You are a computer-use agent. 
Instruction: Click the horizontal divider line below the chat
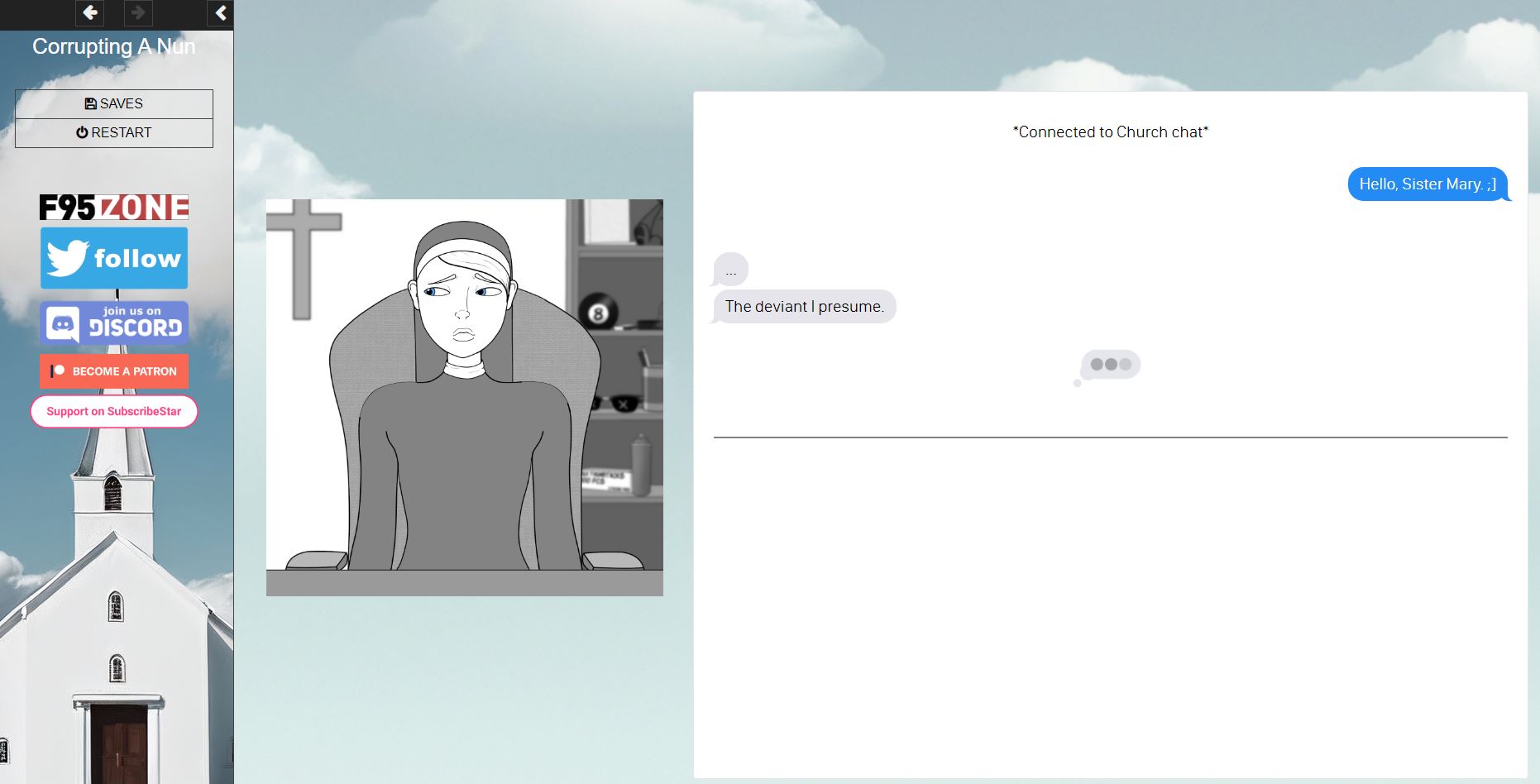(1110, 437)
